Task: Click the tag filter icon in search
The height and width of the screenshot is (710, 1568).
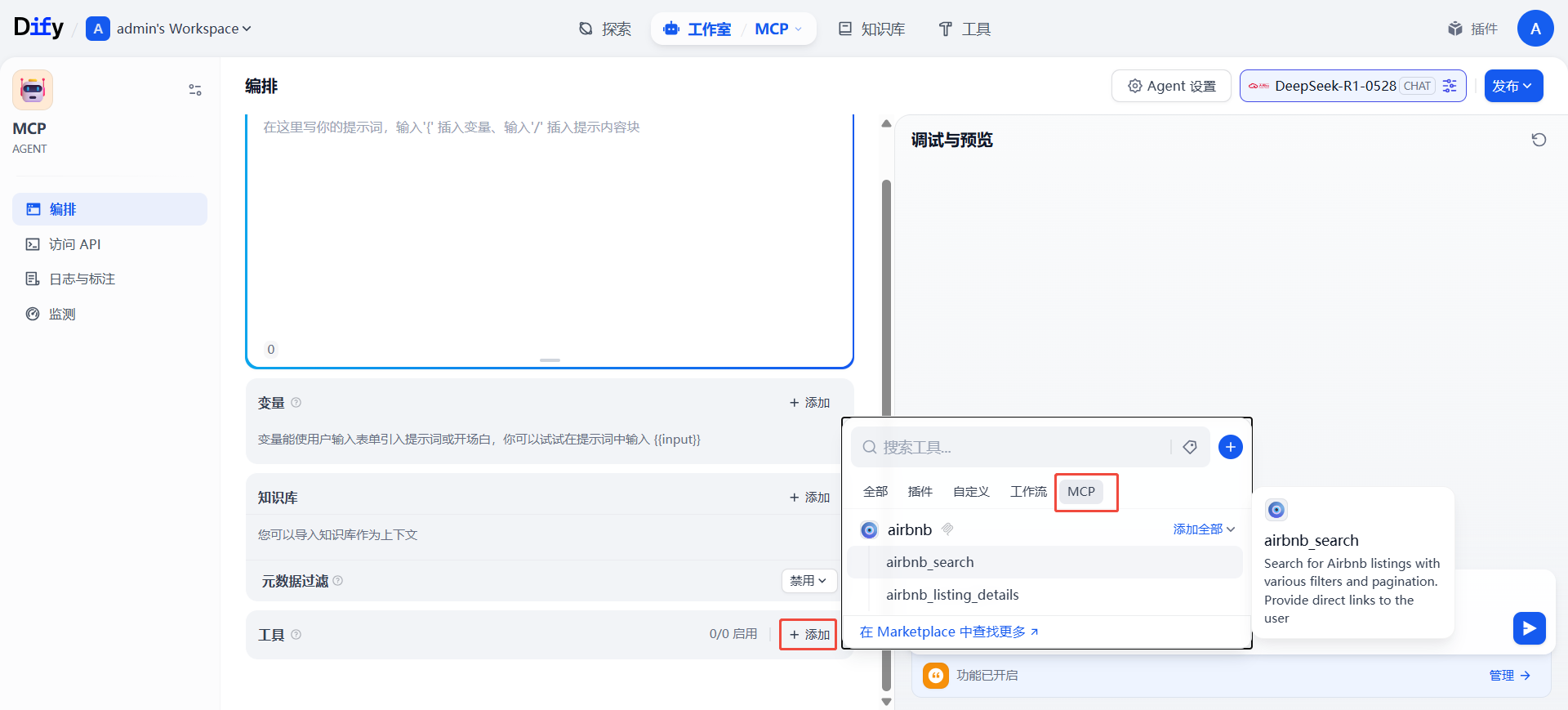Action: pyautogui.click(x=1190, y=447)
